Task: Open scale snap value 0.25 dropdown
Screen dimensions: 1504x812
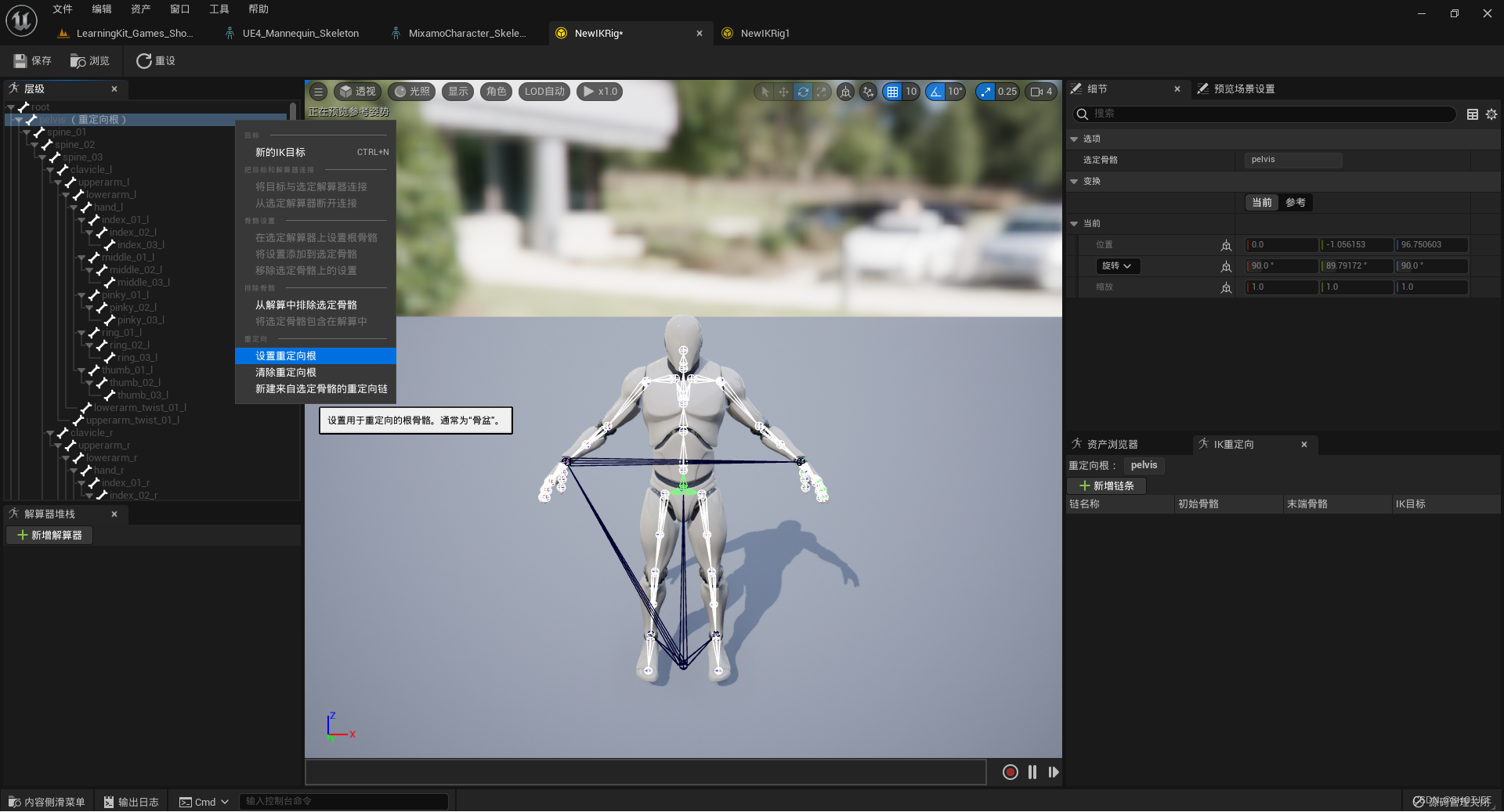Action: [1007, 92]
